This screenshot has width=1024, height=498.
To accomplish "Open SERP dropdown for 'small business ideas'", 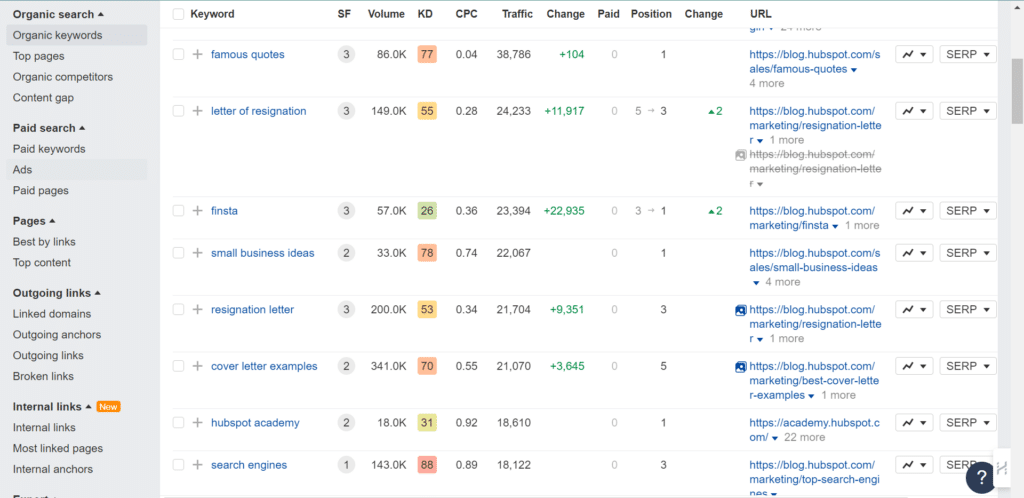I will (x=968, y=253).
